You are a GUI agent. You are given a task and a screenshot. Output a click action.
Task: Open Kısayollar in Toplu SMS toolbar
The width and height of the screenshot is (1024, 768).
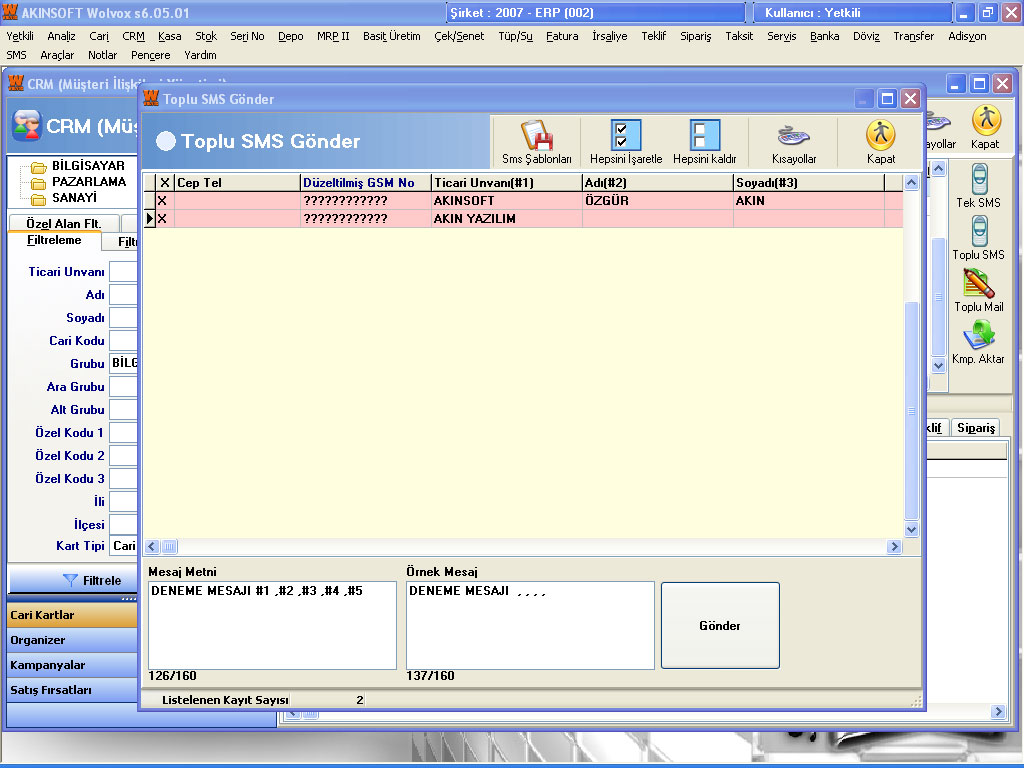(x=793, y=142)
